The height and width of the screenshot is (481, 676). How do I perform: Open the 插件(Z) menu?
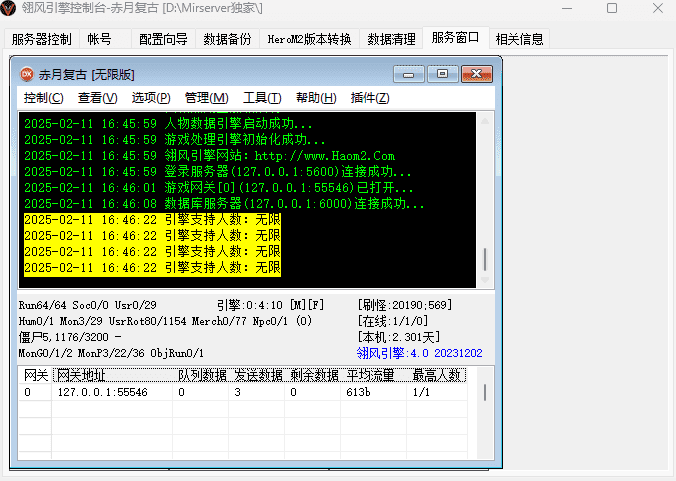click(369, 98)
